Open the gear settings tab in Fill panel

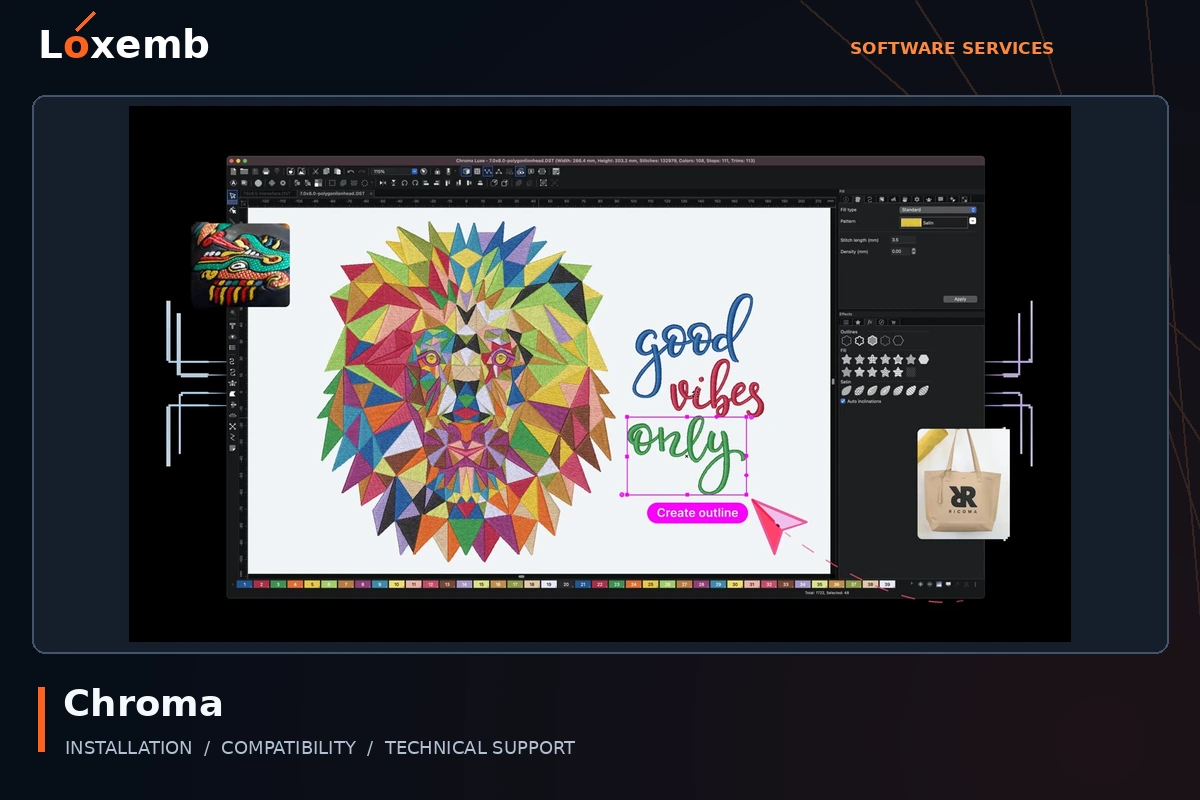click(x=917, y=199)
